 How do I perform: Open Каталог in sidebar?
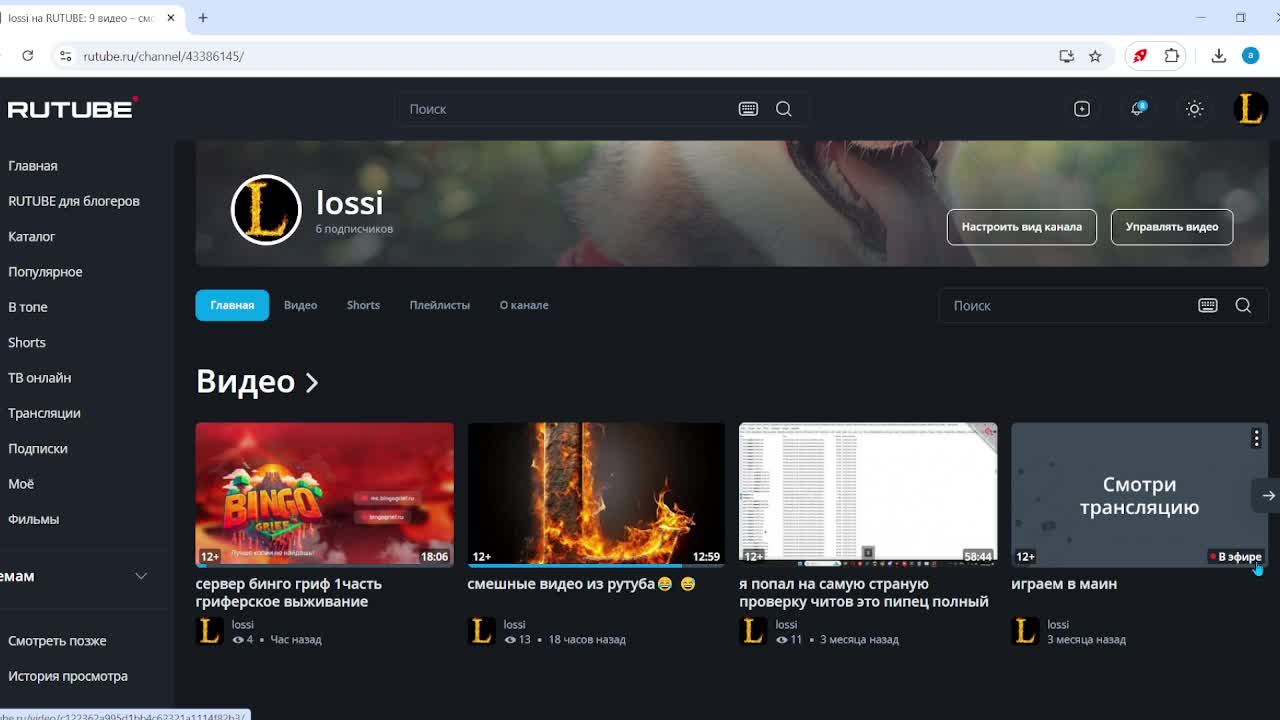32,237
